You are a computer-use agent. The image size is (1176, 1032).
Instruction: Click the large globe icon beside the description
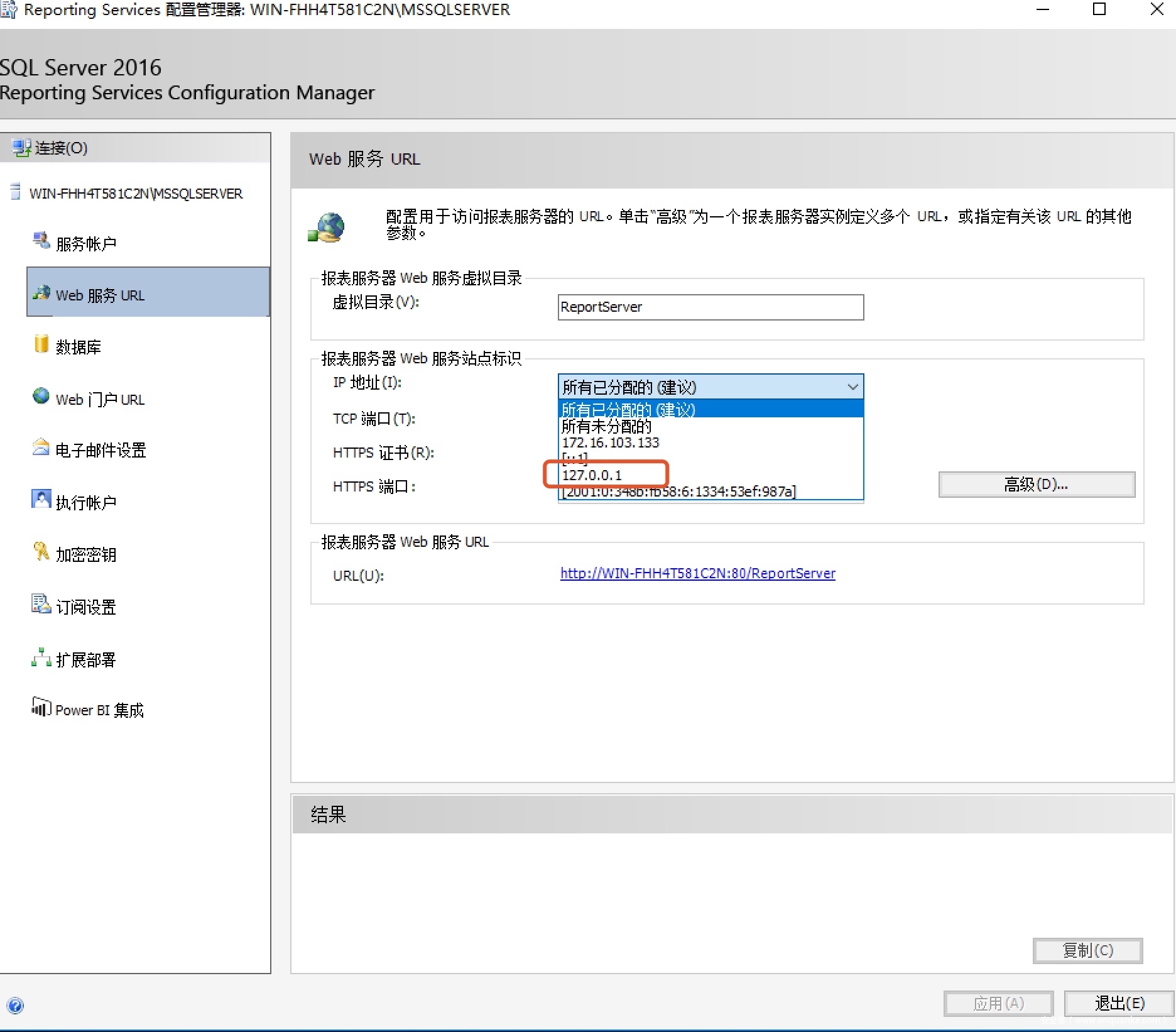point(327,228)
